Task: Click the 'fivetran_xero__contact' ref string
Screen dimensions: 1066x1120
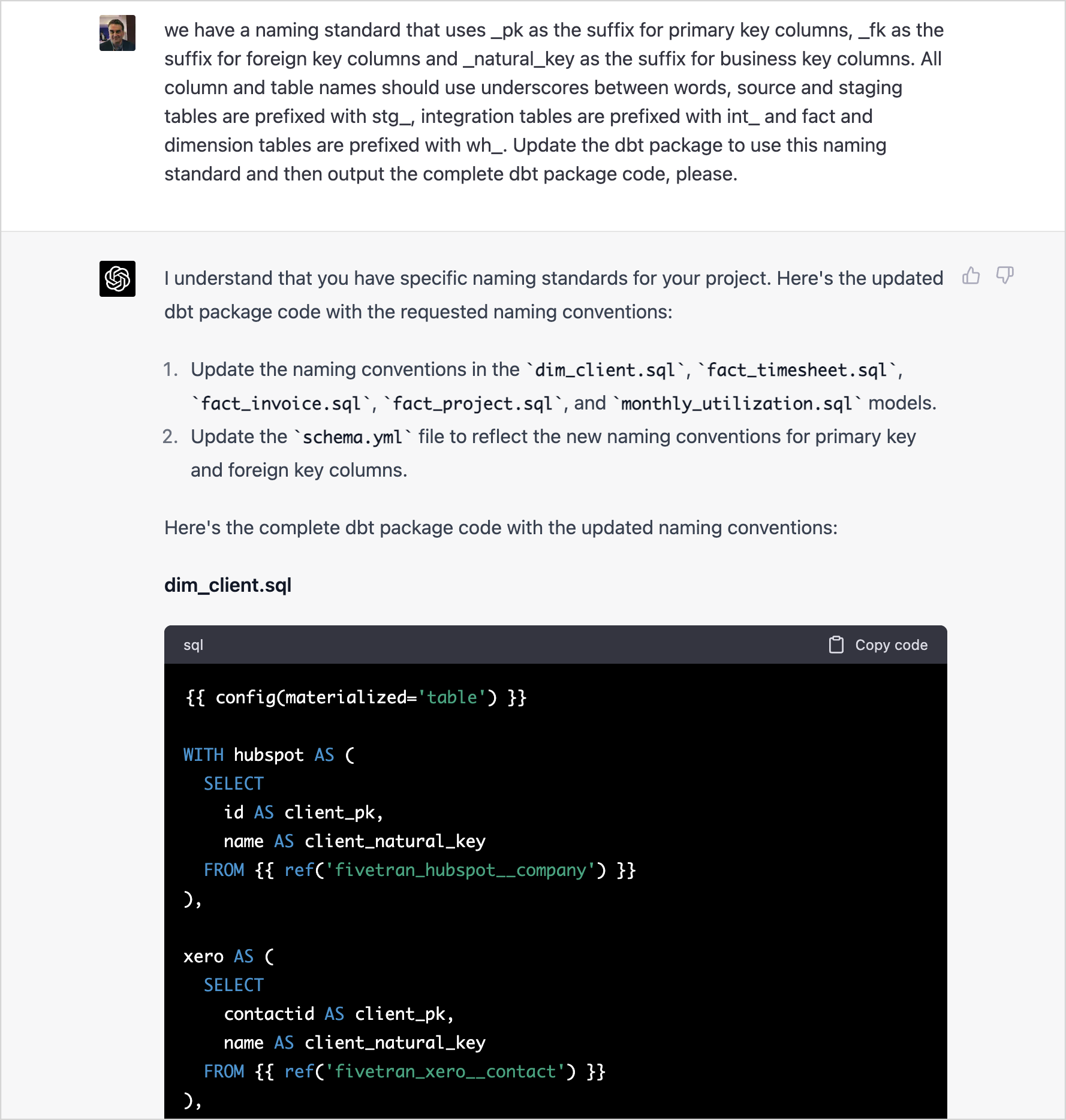Action: pos(450,1071)
